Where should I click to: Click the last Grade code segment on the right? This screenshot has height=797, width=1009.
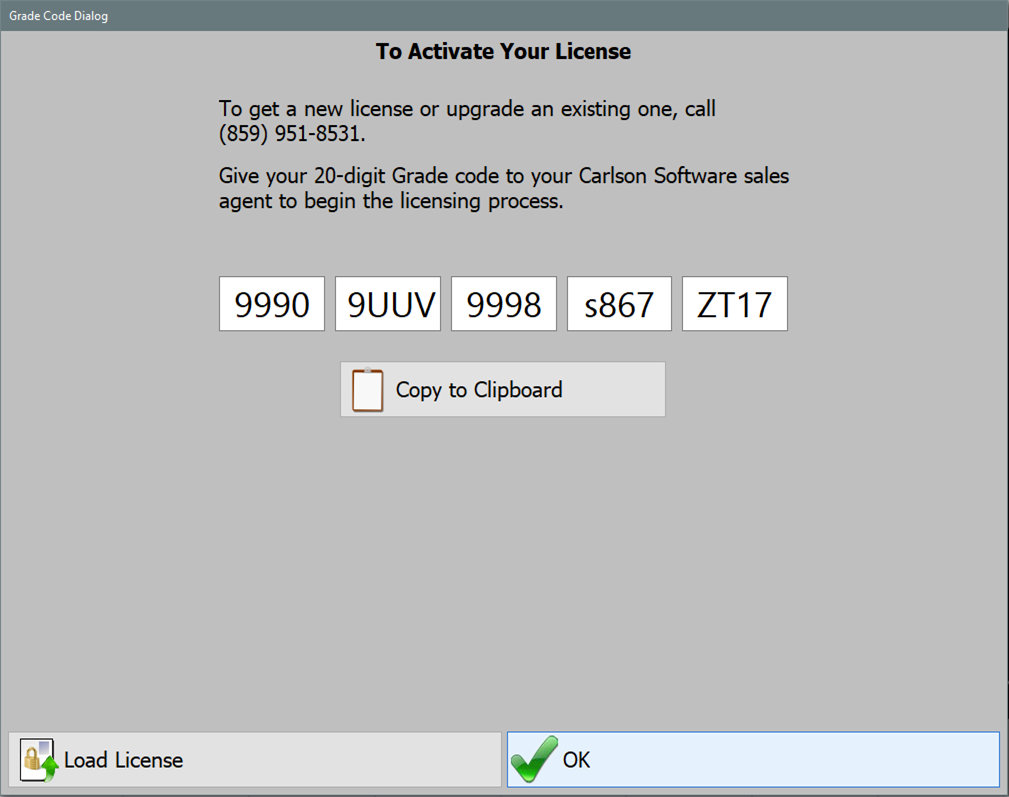734,303
